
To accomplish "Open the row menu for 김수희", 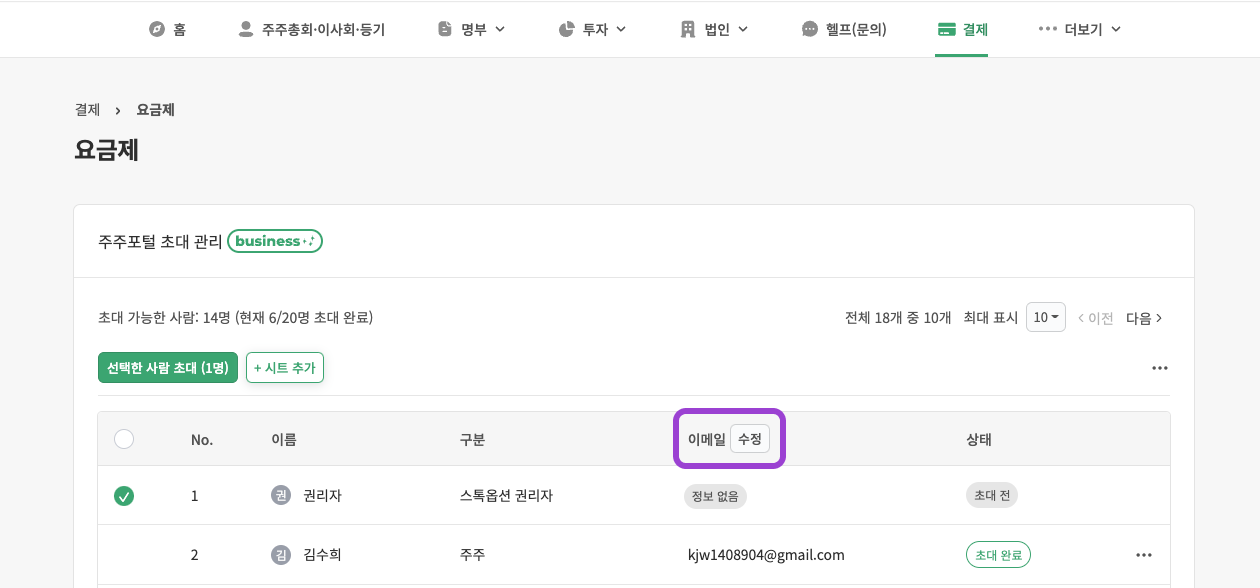I will click(x=1144, y=555).
